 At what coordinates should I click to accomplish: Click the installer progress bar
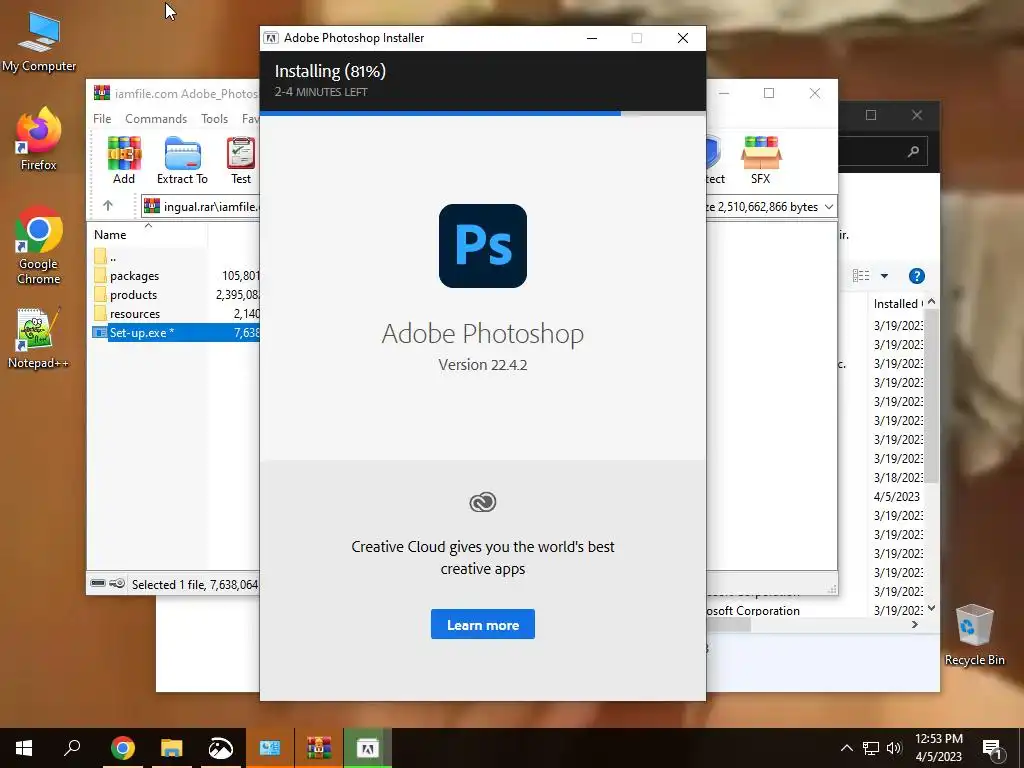coord(483,114)
